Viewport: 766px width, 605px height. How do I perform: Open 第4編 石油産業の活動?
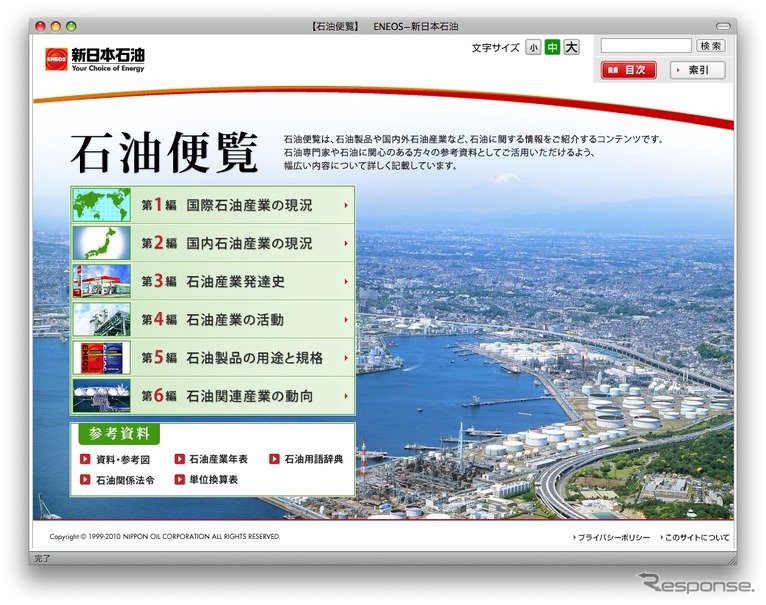(x=213, y=320)
